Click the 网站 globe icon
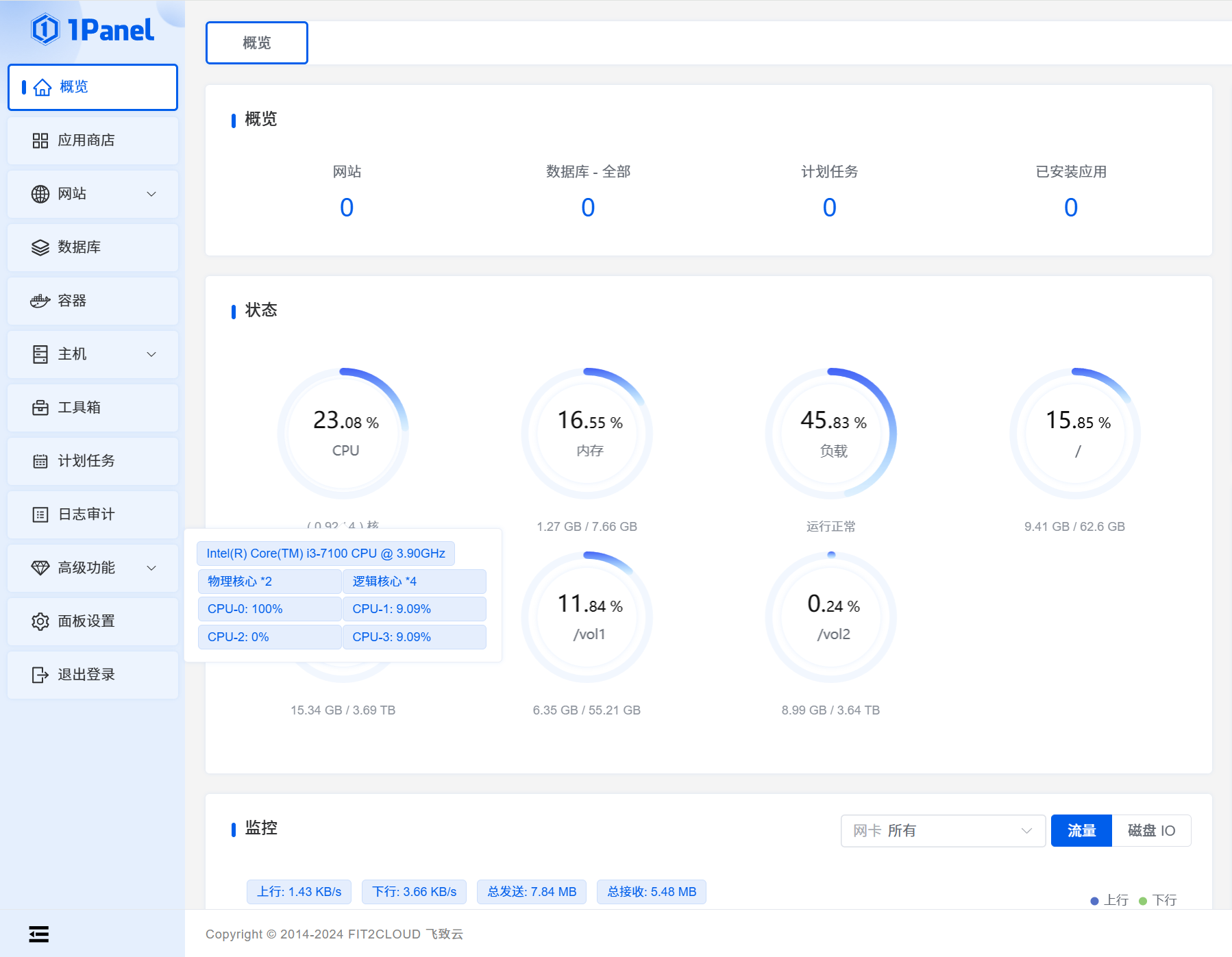Screen dimensions: 1232x957 [40, 194]
